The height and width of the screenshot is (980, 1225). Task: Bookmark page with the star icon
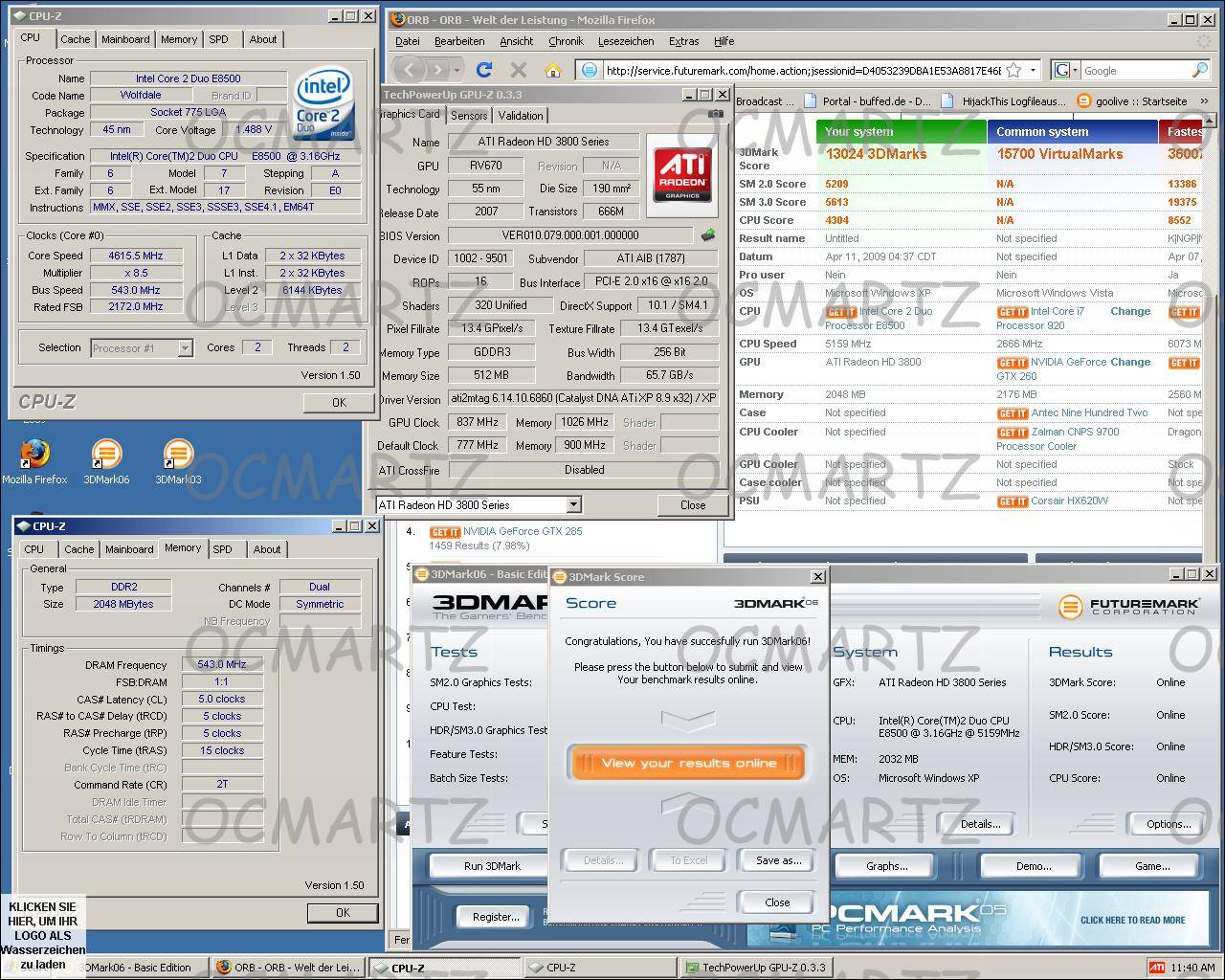(1013, 70)
